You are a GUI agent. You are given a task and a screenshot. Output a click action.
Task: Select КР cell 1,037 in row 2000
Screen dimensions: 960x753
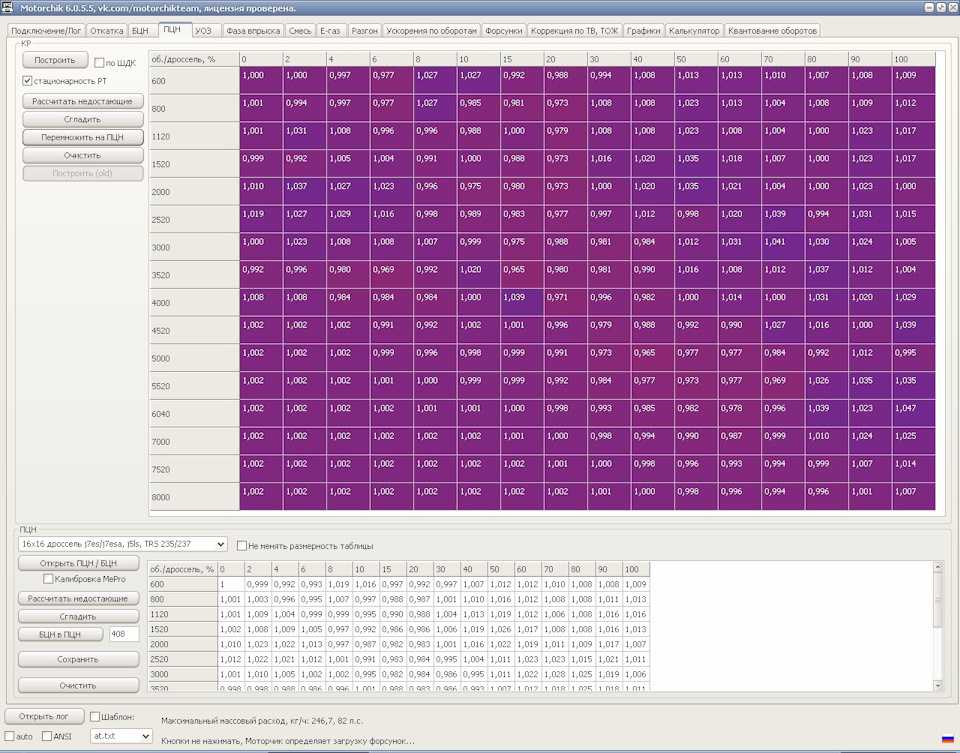pos(304,191)
